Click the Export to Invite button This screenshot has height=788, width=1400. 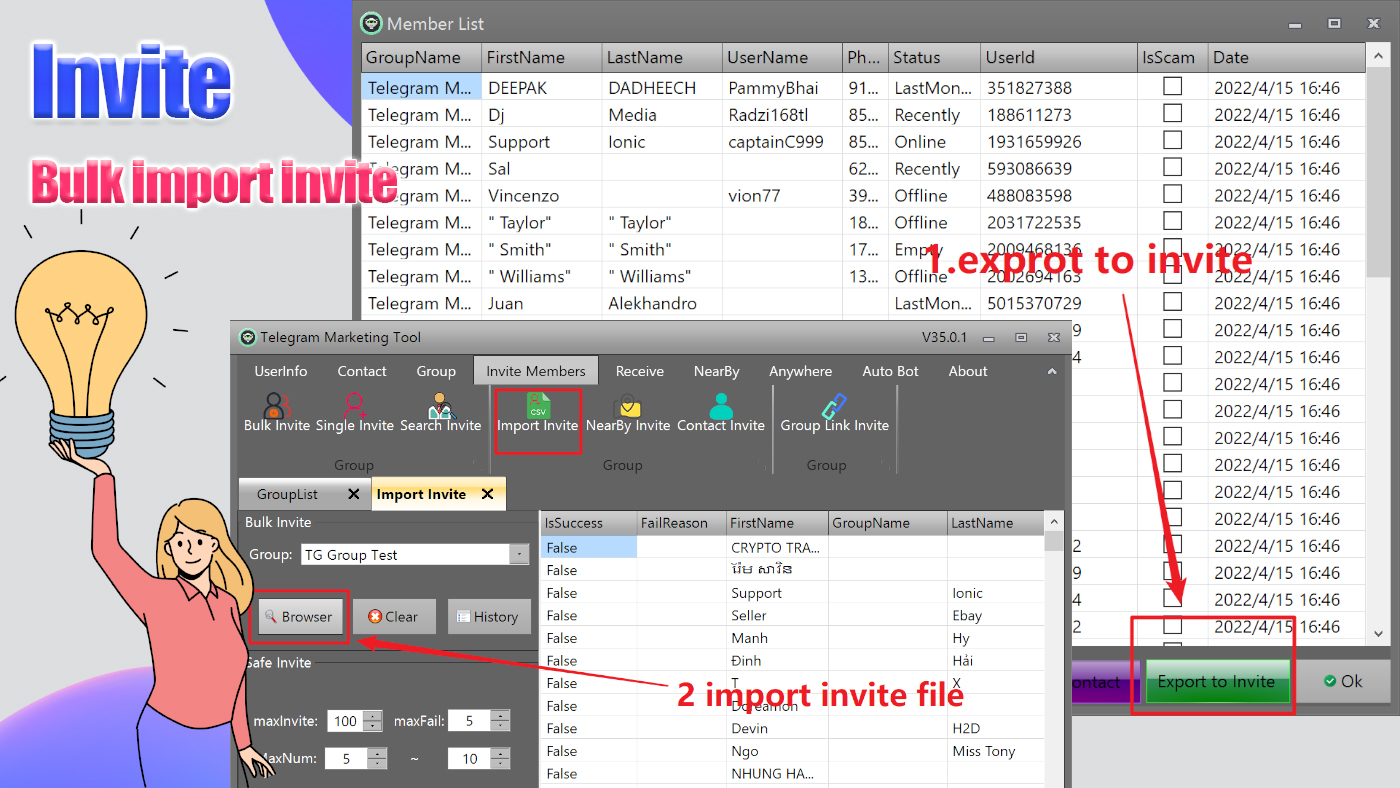[1216, 681]
